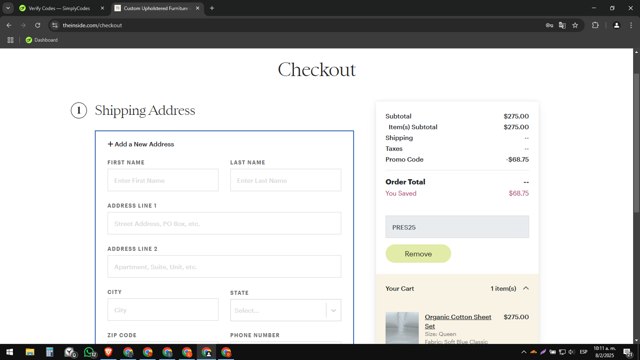Switch to Verify Codes SimplyCodes tab
The height and width of the screenshot is (360, 640).
pyautogui.click(x=59, y=8)
